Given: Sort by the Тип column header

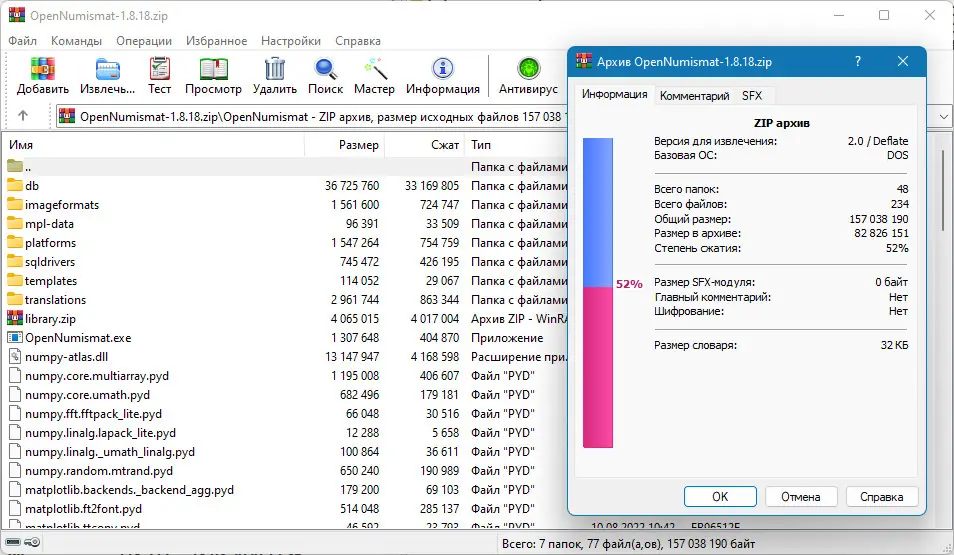Looking at the screenshot, I should 516,145.
